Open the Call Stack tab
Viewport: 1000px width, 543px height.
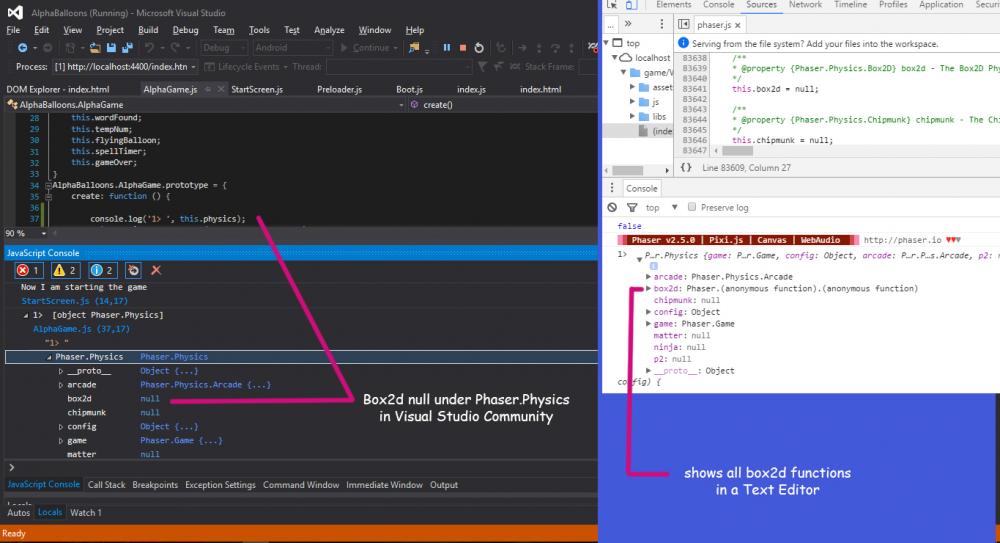tap(107, 485)
